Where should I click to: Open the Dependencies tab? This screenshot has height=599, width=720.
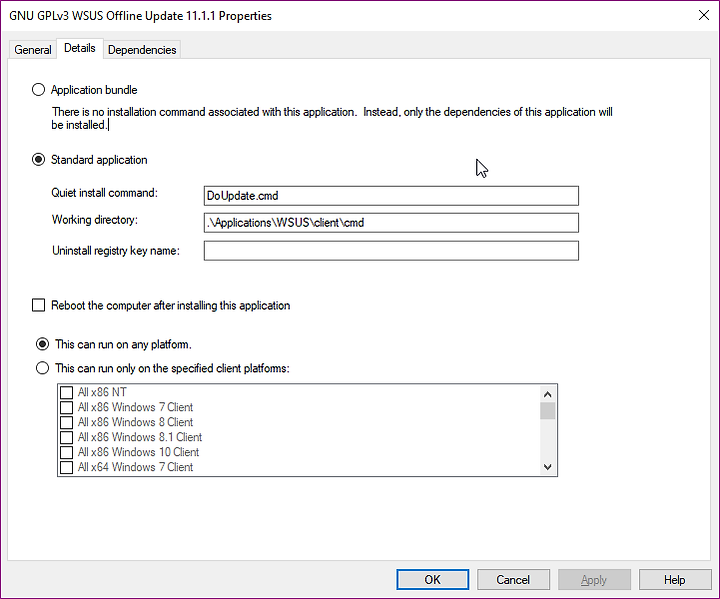[142, 50]
